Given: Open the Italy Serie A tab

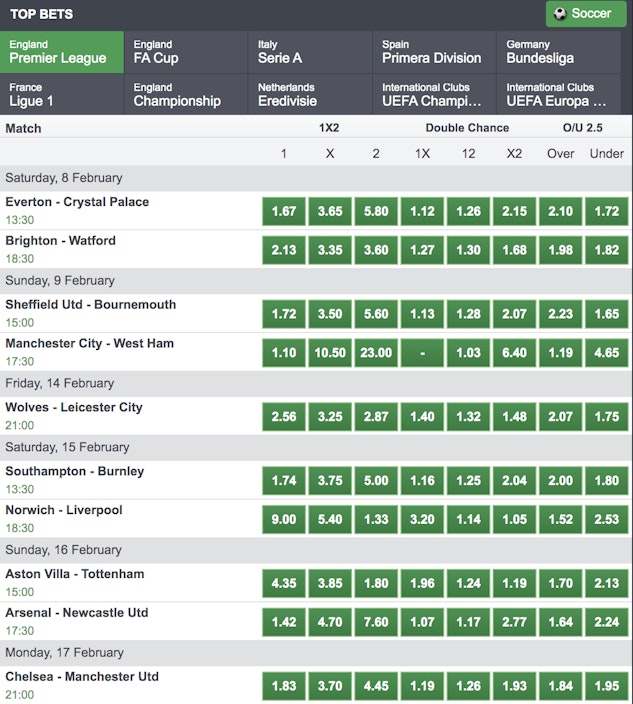Looking at the screenshot, I should pyautogui.click(x=309, y=52).
